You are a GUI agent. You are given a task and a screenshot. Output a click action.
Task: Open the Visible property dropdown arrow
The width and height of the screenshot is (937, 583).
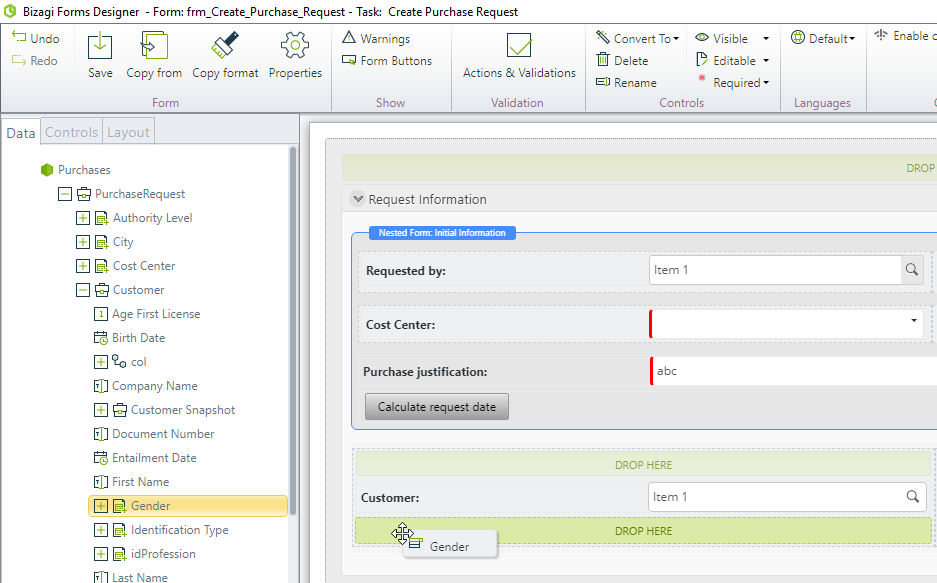(766, 39)
